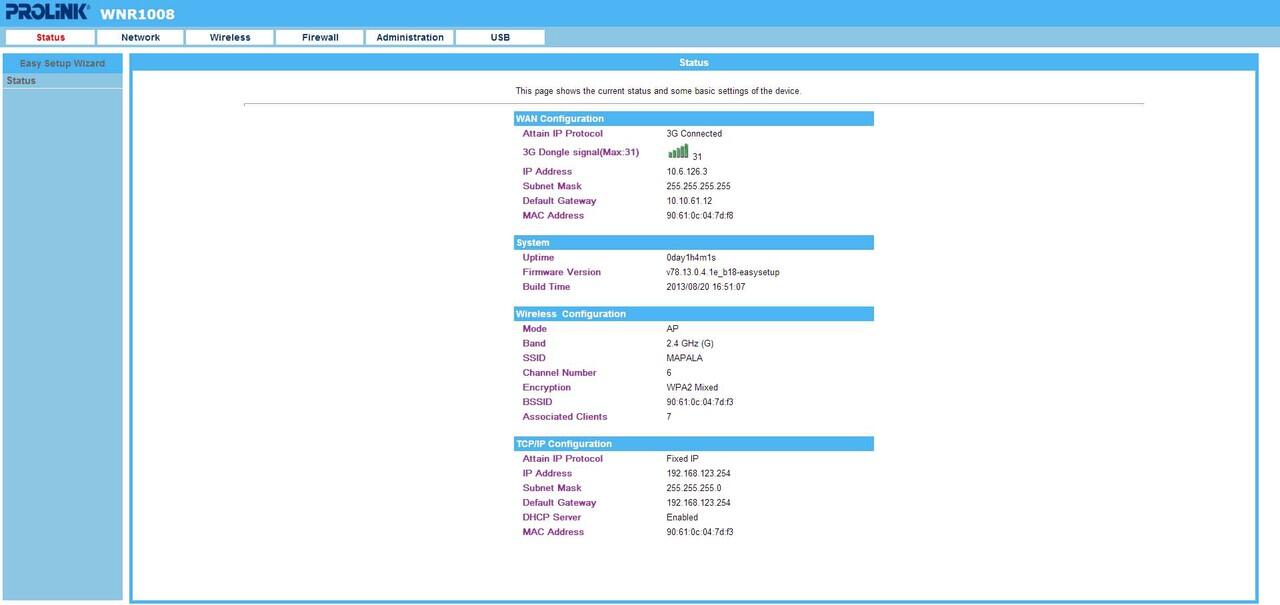This screenshot has height=605, width=1280.
Task: Click the SSID value MAPALA
Action: point(684,358)
